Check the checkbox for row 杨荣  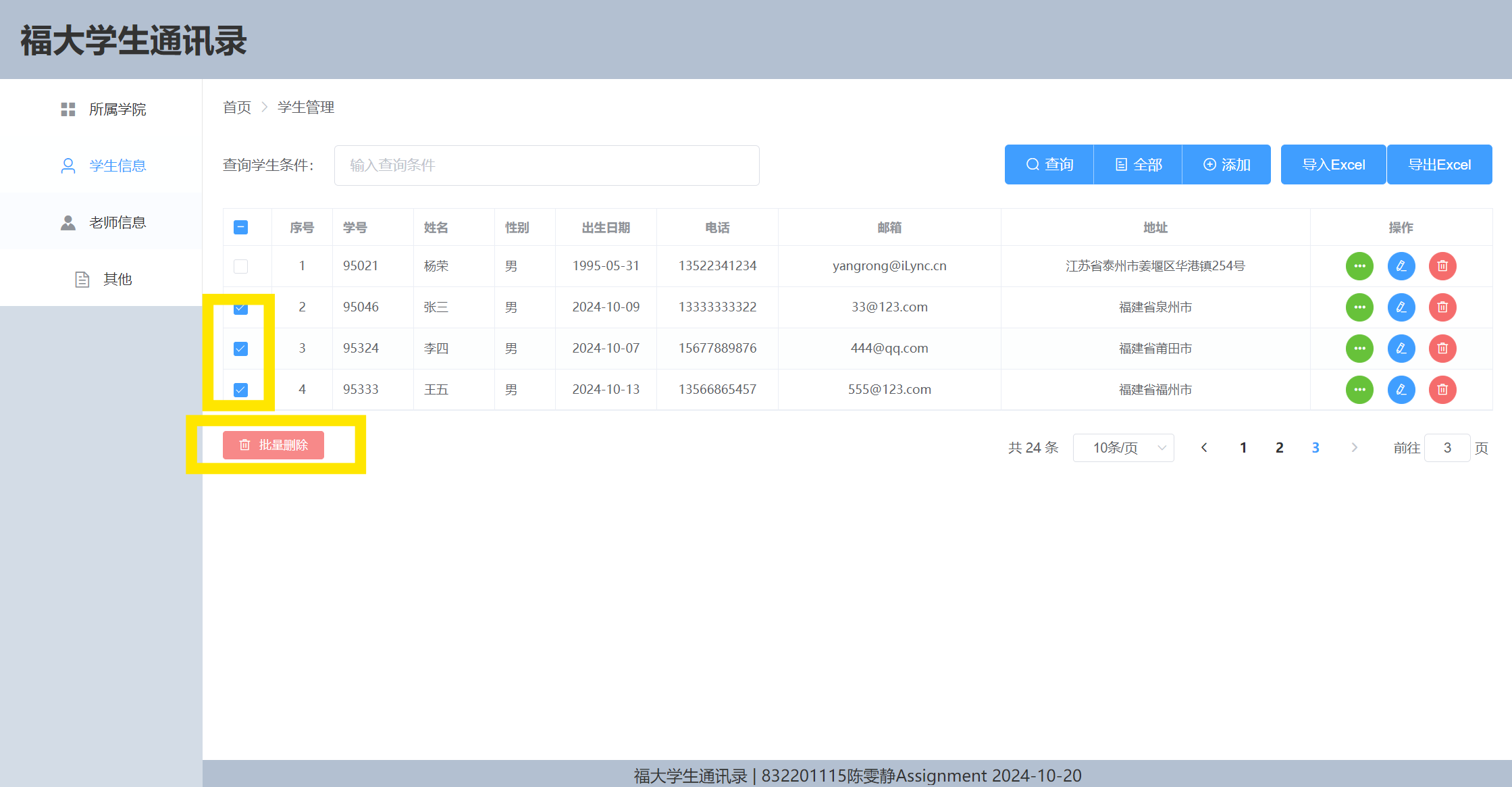[240, 266]
